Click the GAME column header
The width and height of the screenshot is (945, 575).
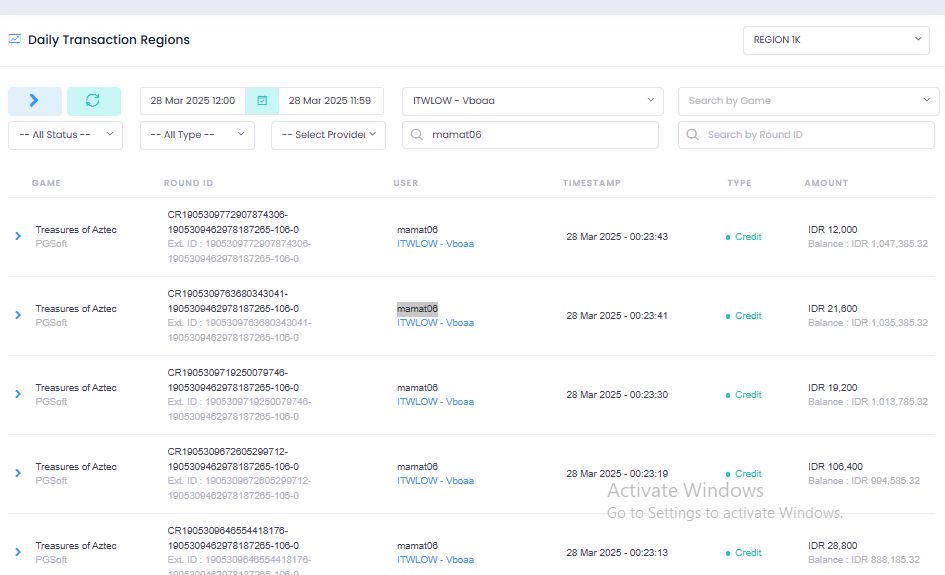[46, 183]
